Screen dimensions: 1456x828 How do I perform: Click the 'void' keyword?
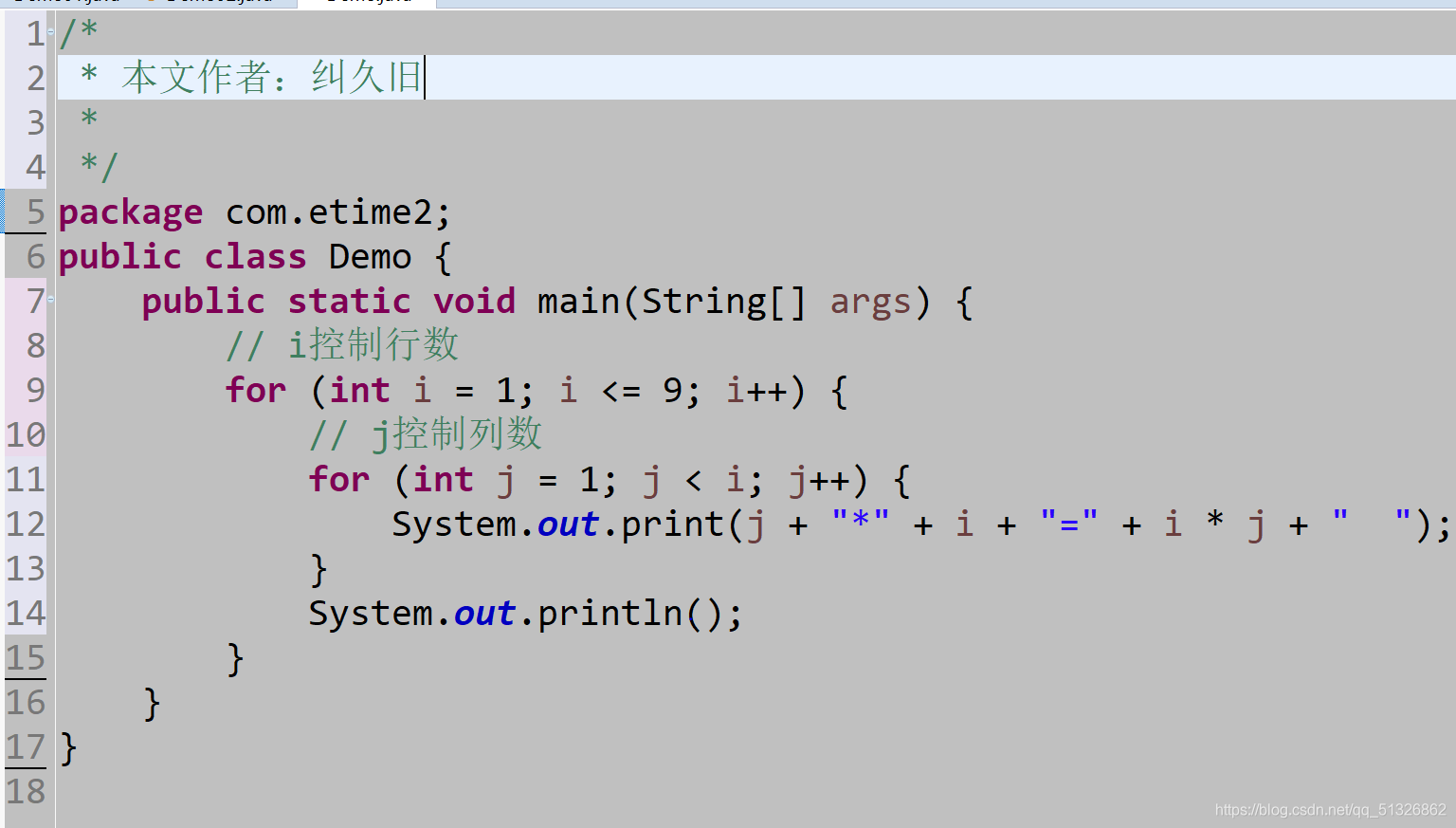click(x=475, y=302)
